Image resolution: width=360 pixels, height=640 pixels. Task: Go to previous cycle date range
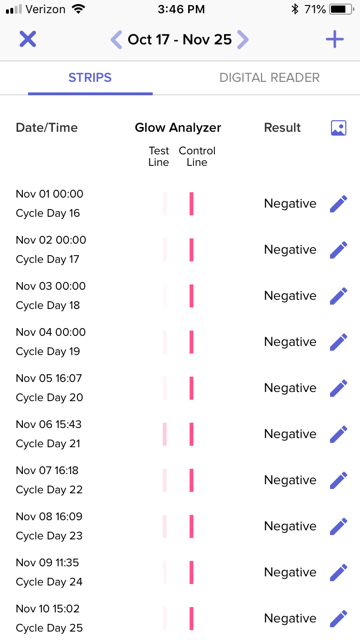pos(116,40)
